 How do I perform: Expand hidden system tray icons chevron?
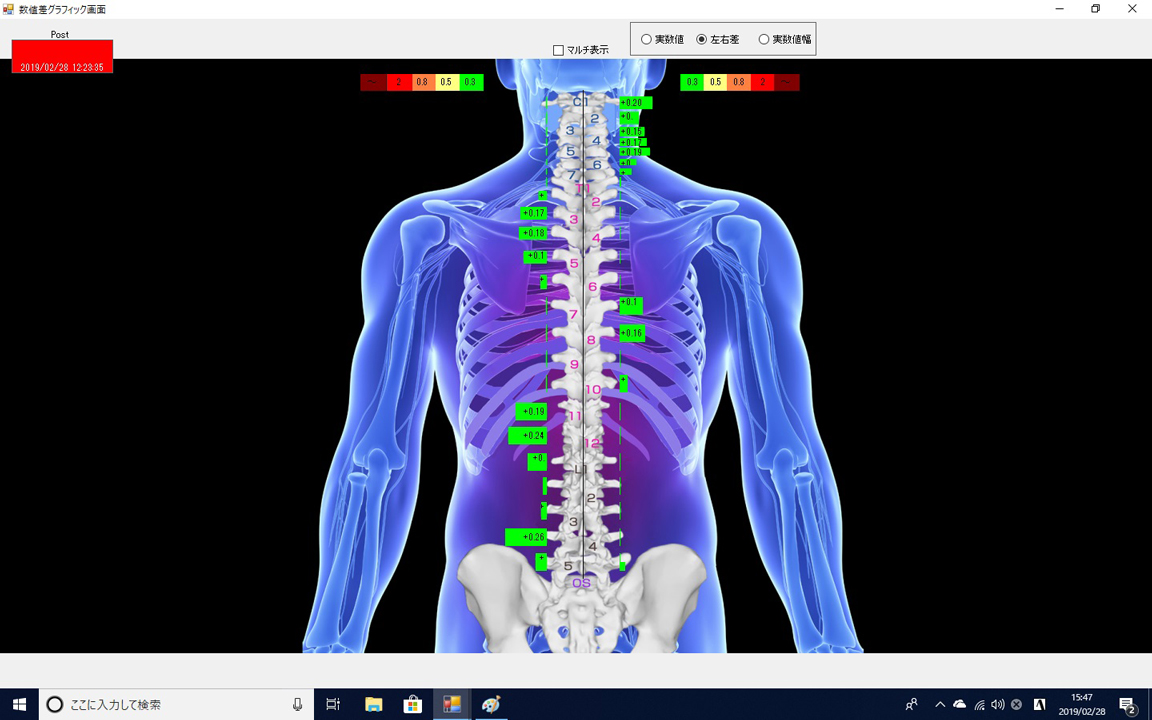940,705
